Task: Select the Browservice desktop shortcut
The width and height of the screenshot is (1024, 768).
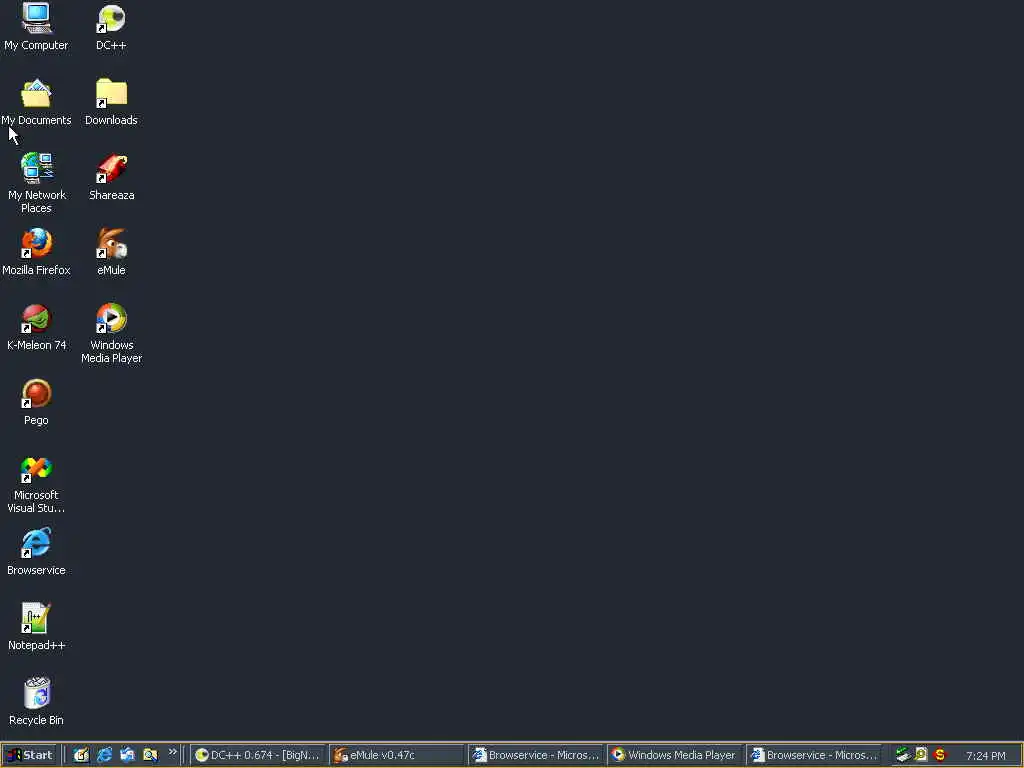Action: point(36,552)
